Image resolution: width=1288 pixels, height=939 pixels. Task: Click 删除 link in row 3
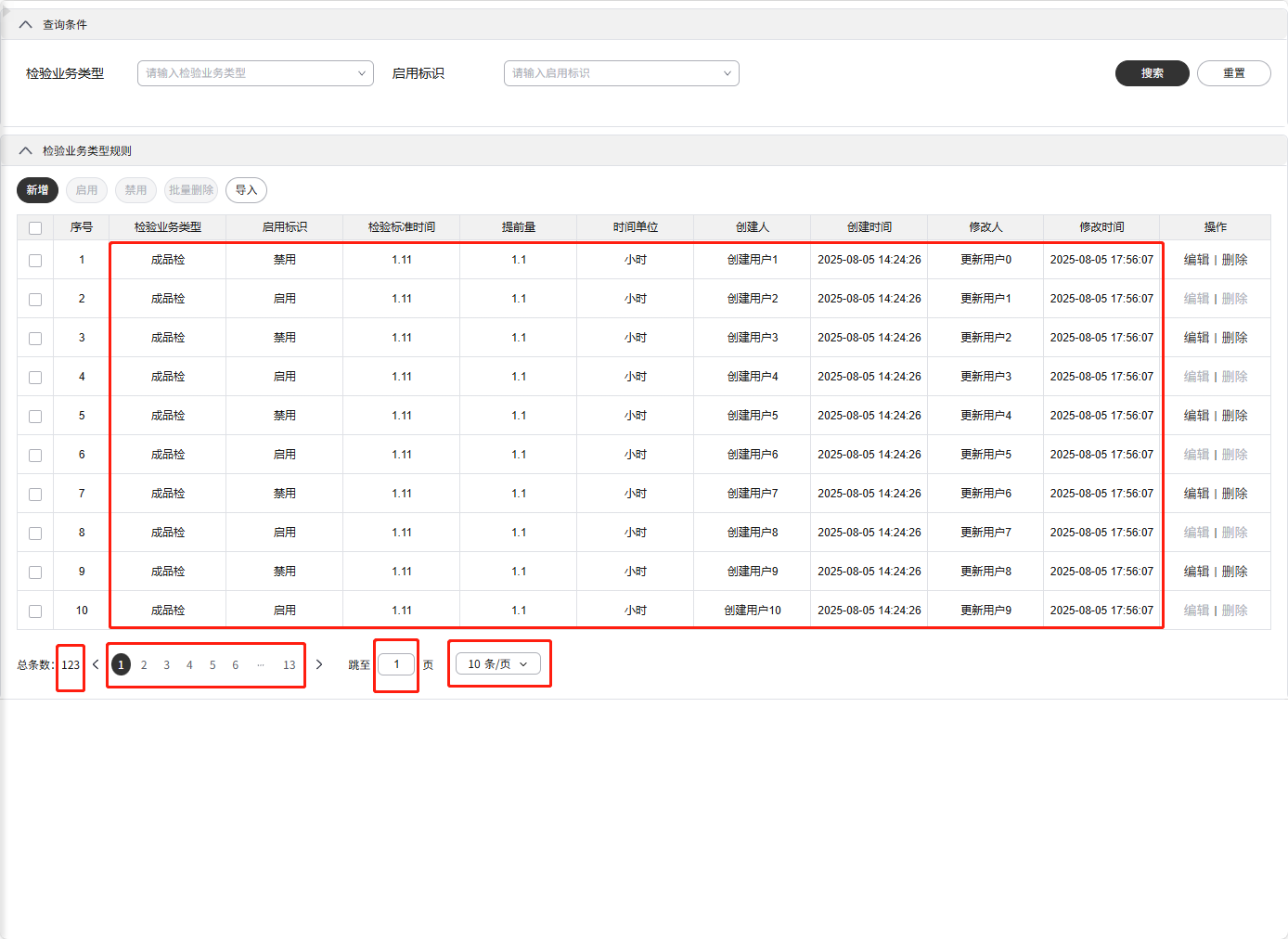tap(1234, 338)
